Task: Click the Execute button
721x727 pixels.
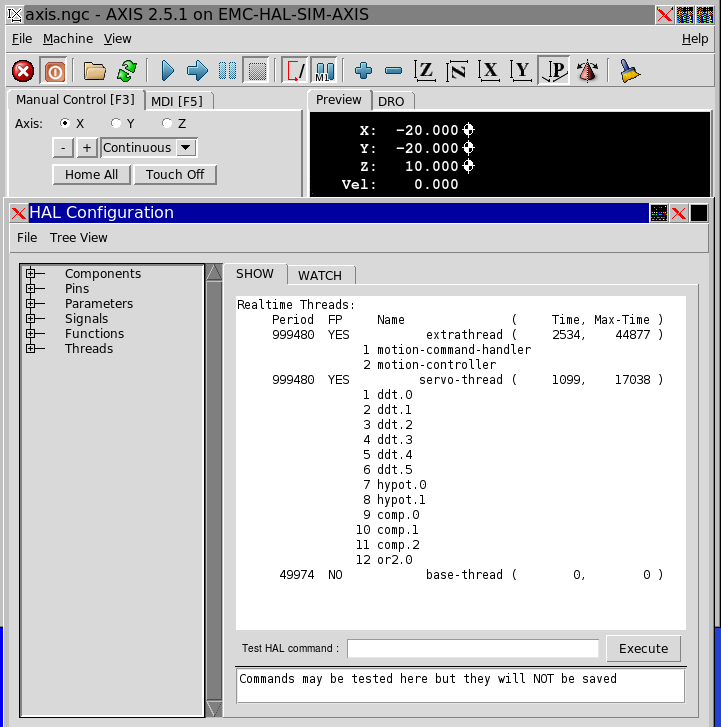Action: click(x=644, y=648)
